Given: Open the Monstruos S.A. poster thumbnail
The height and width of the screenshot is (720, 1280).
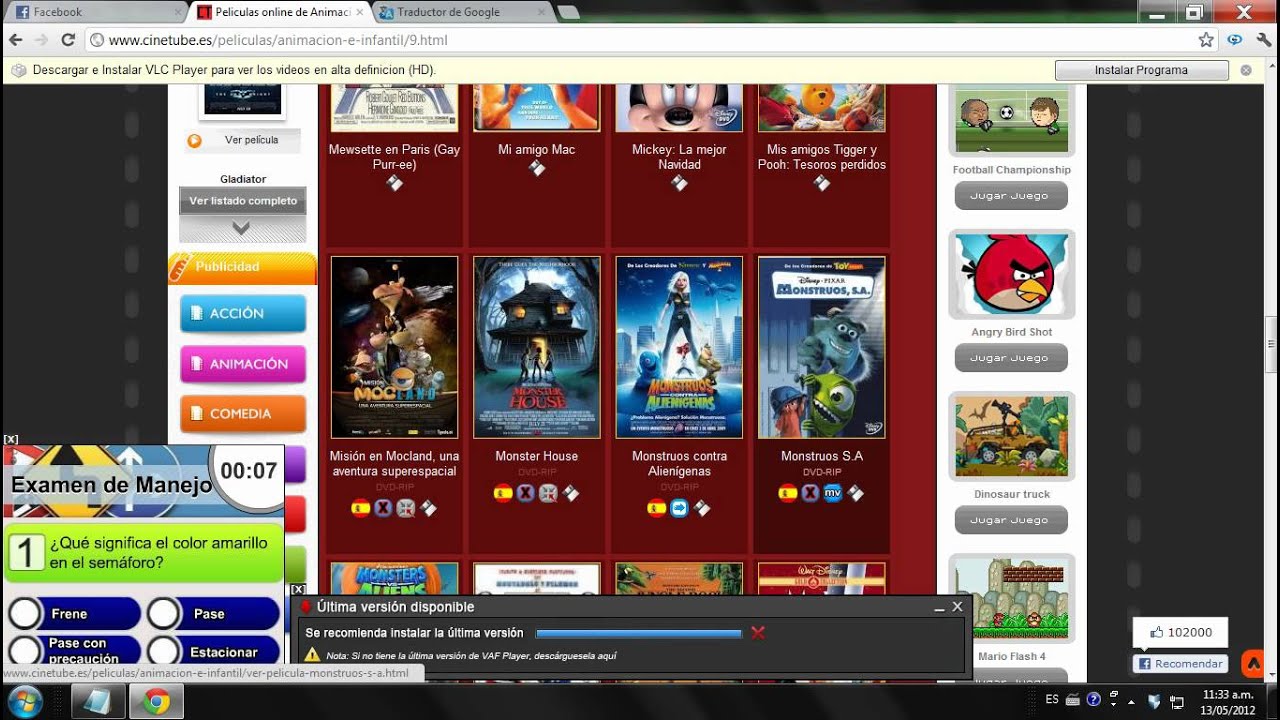Looking at the screenshot, I should [x=822, y=347].
